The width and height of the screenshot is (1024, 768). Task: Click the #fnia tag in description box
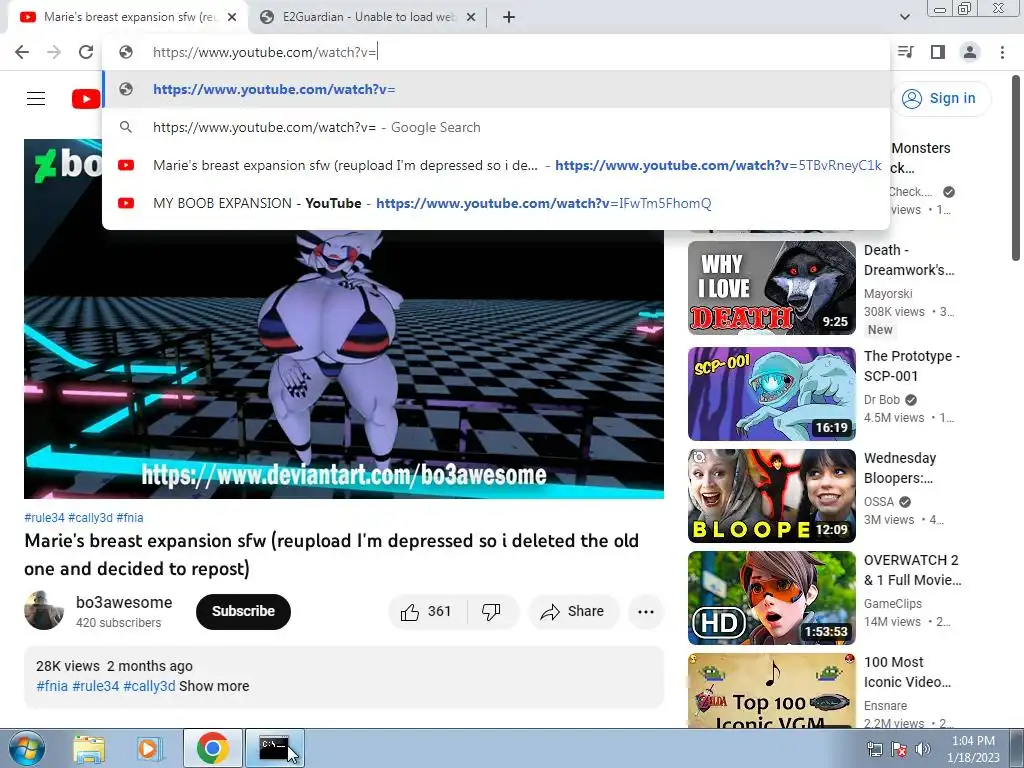coord(52,686)
